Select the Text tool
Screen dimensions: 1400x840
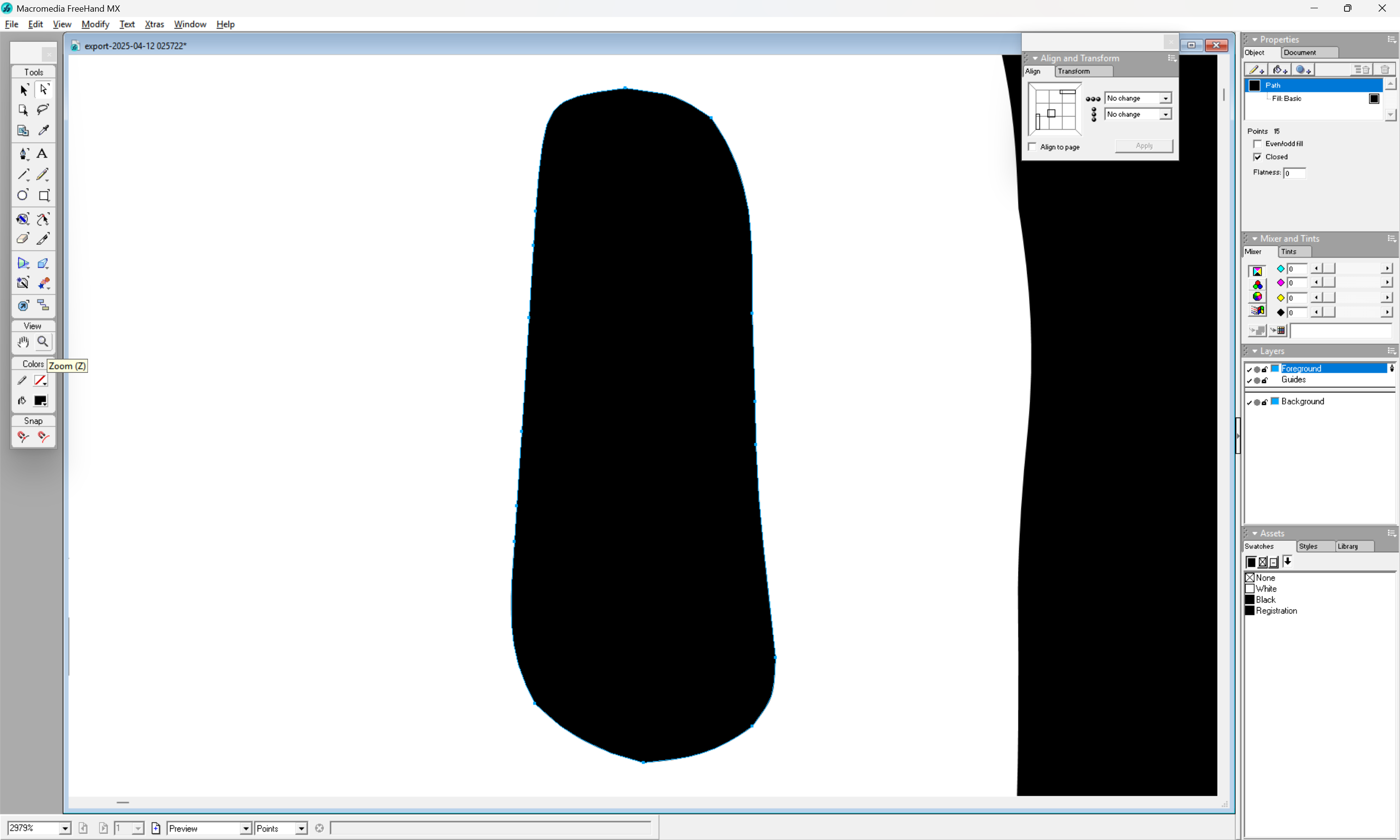coord(42,154)
